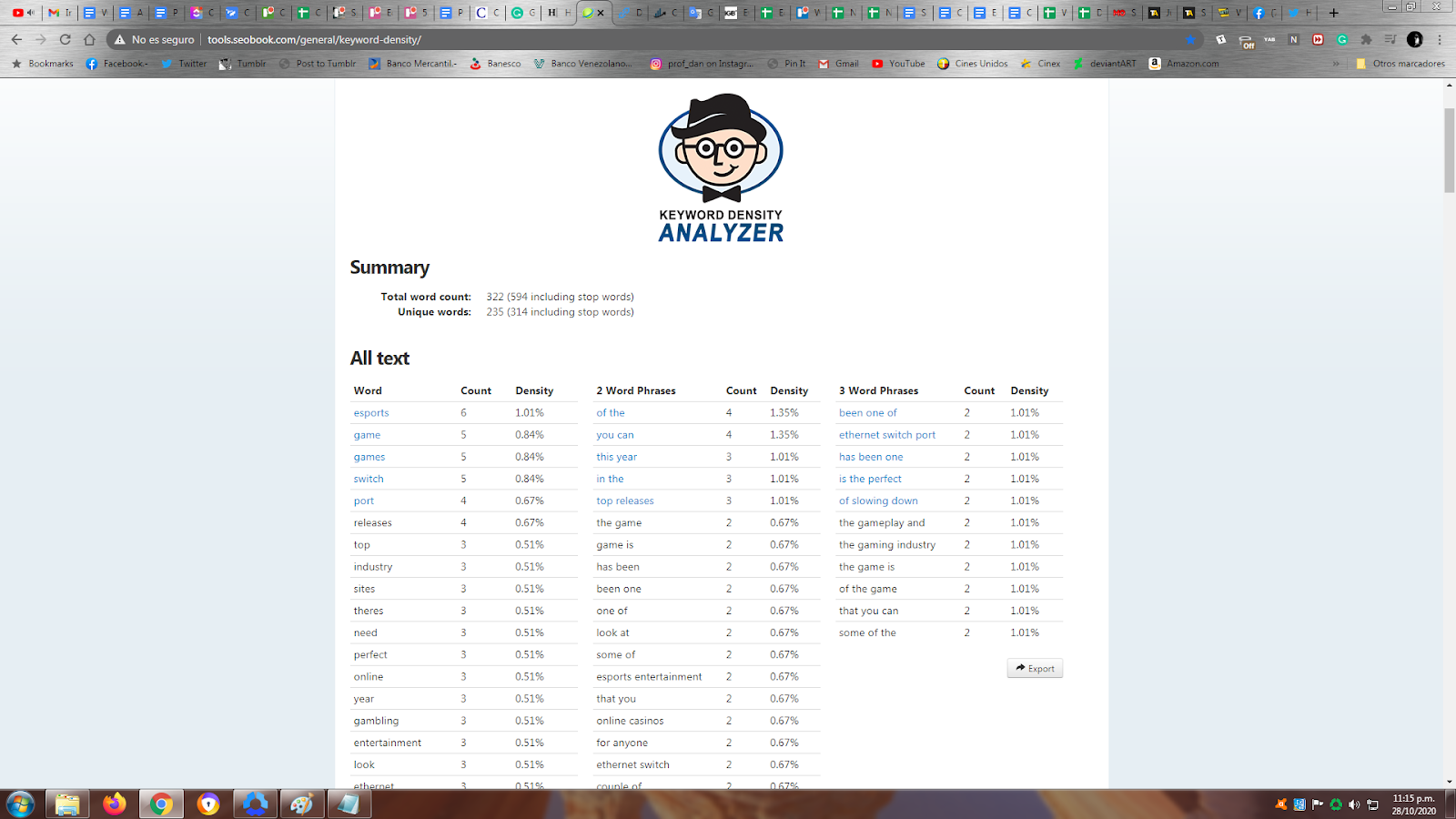Open the new tab plus button

[1333, 13]
